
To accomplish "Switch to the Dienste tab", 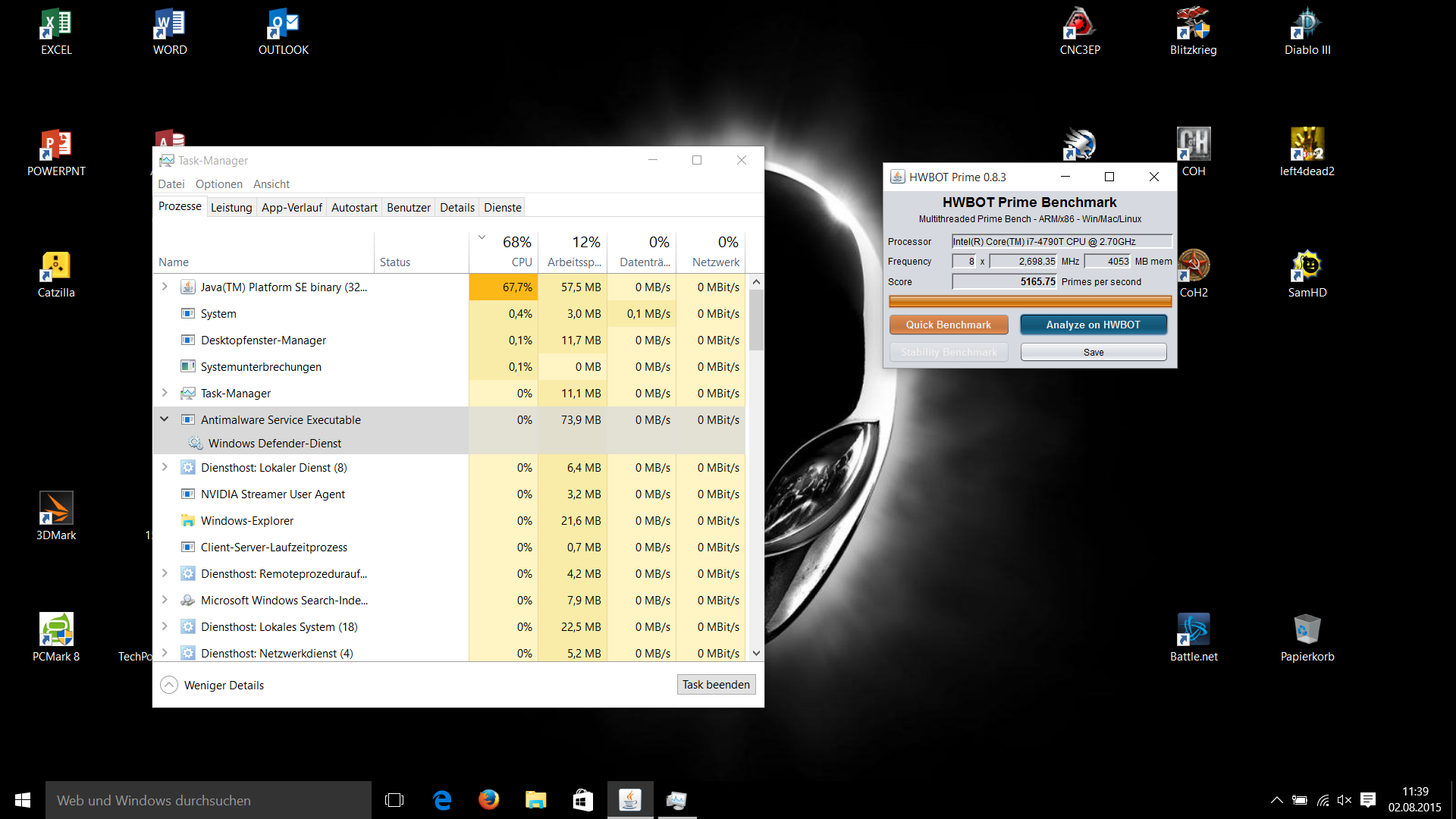I will click(x=502, y=208).
